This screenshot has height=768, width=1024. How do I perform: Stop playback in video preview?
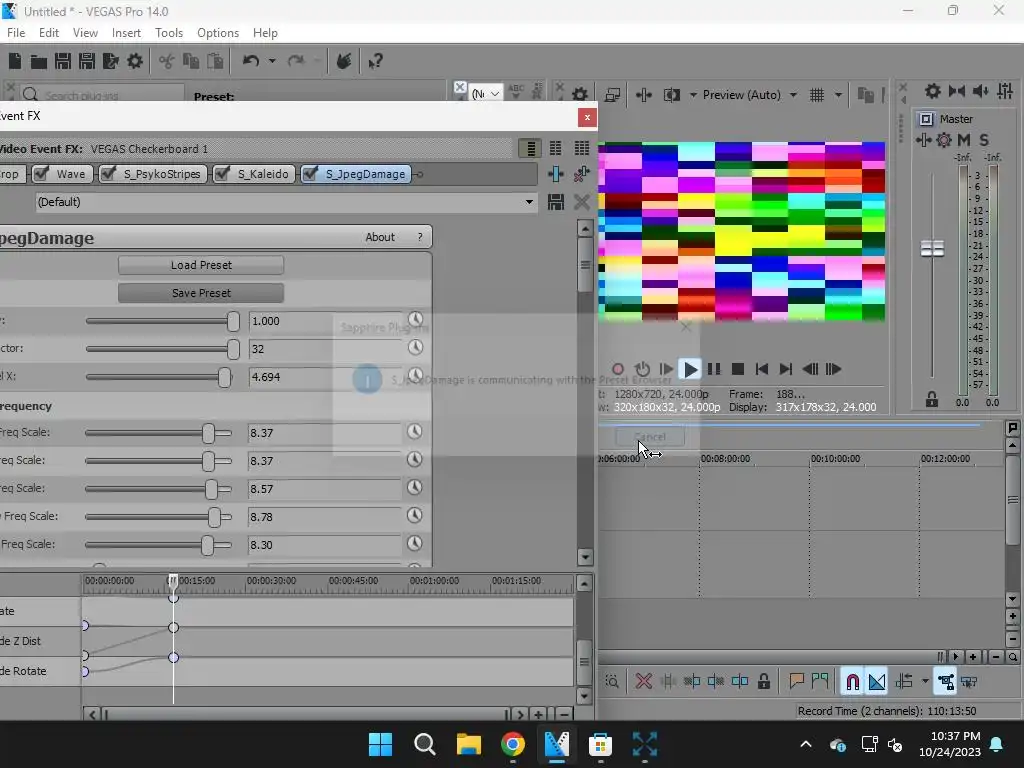tap(738, 370)
